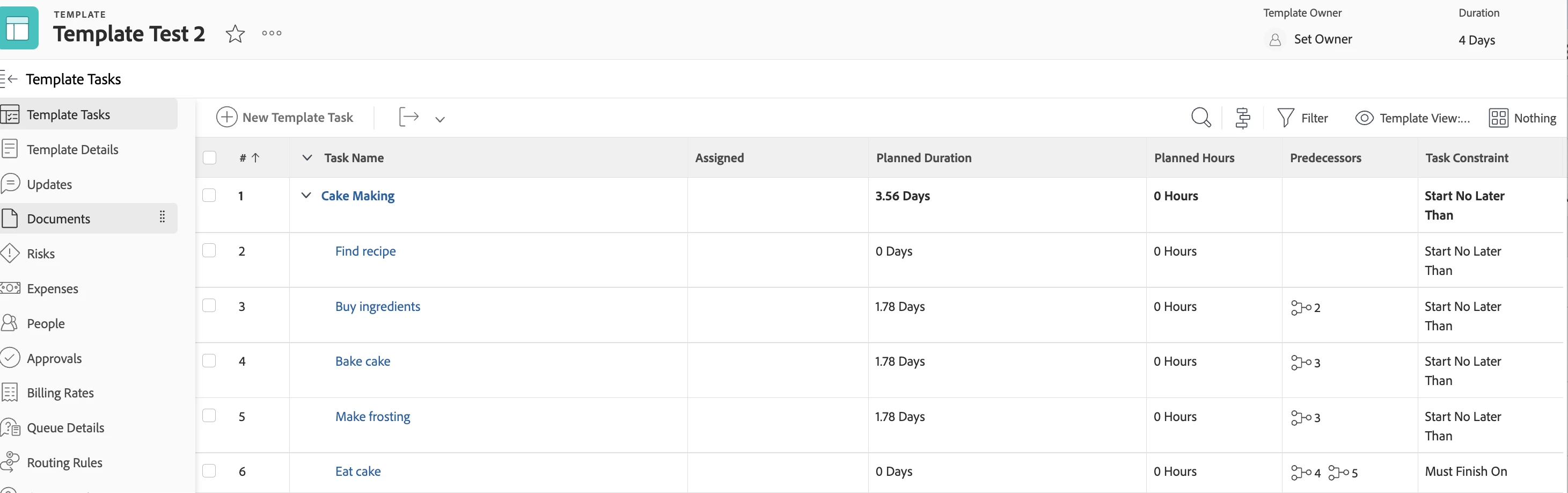Click the drag handle beside Documents
This screenshot has width=1568, height=493.
tap(162, 218)
